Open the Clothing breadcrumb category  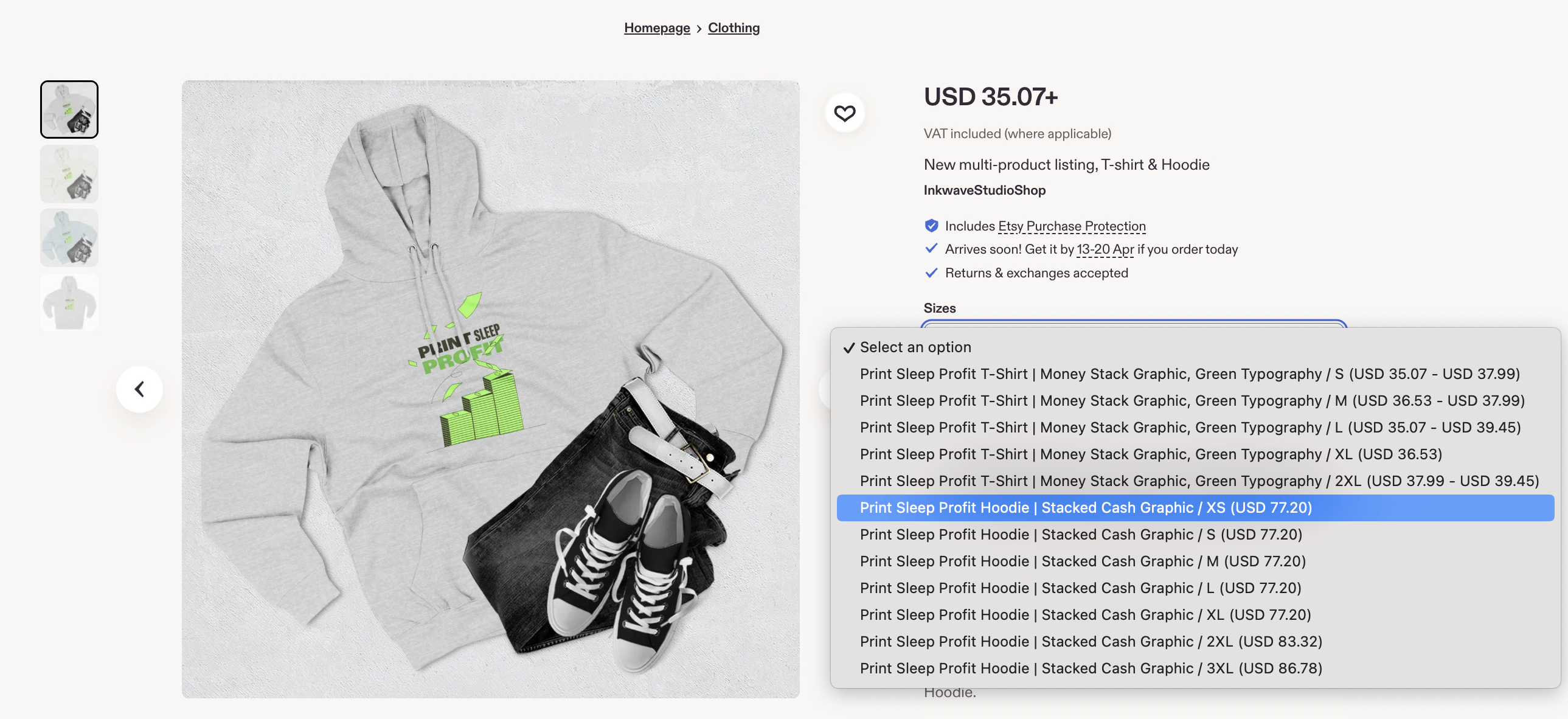pos(734,27)
